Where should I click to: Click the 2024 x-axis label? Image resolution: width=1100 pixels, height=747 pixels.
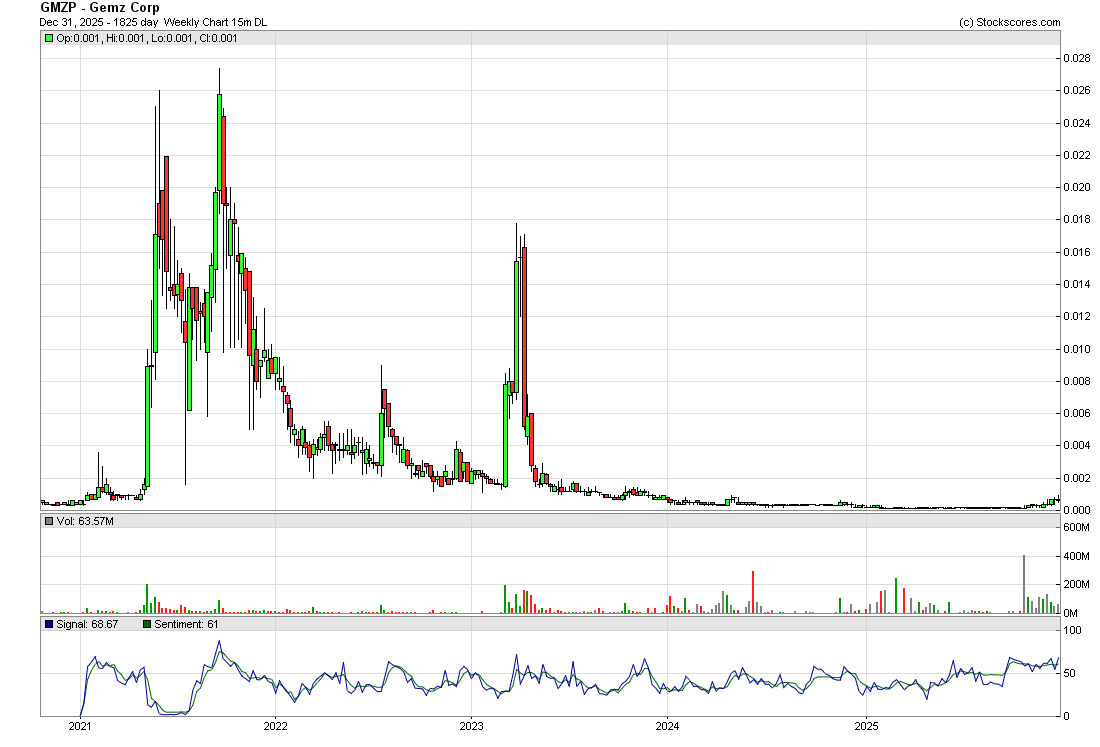[x=667, y=727]
